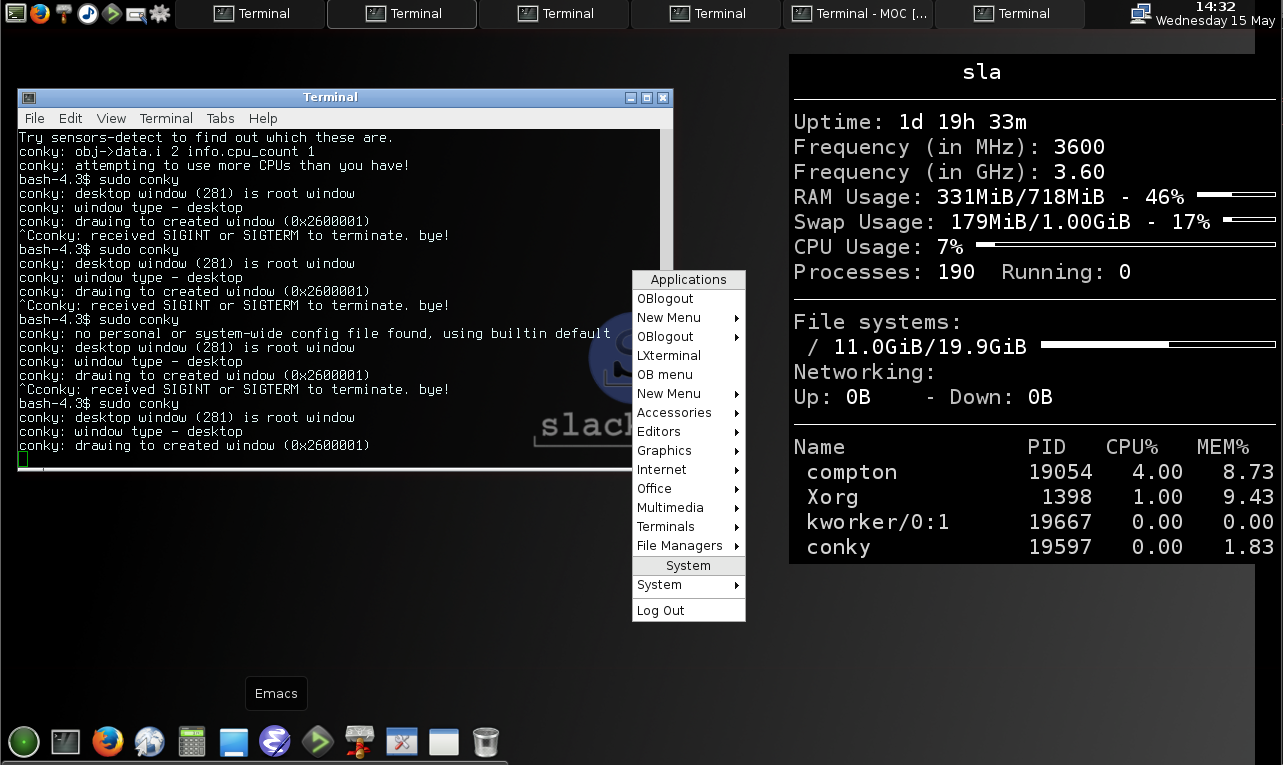
Task: Click the green radar icon in dock
Action: click(24, 741)
